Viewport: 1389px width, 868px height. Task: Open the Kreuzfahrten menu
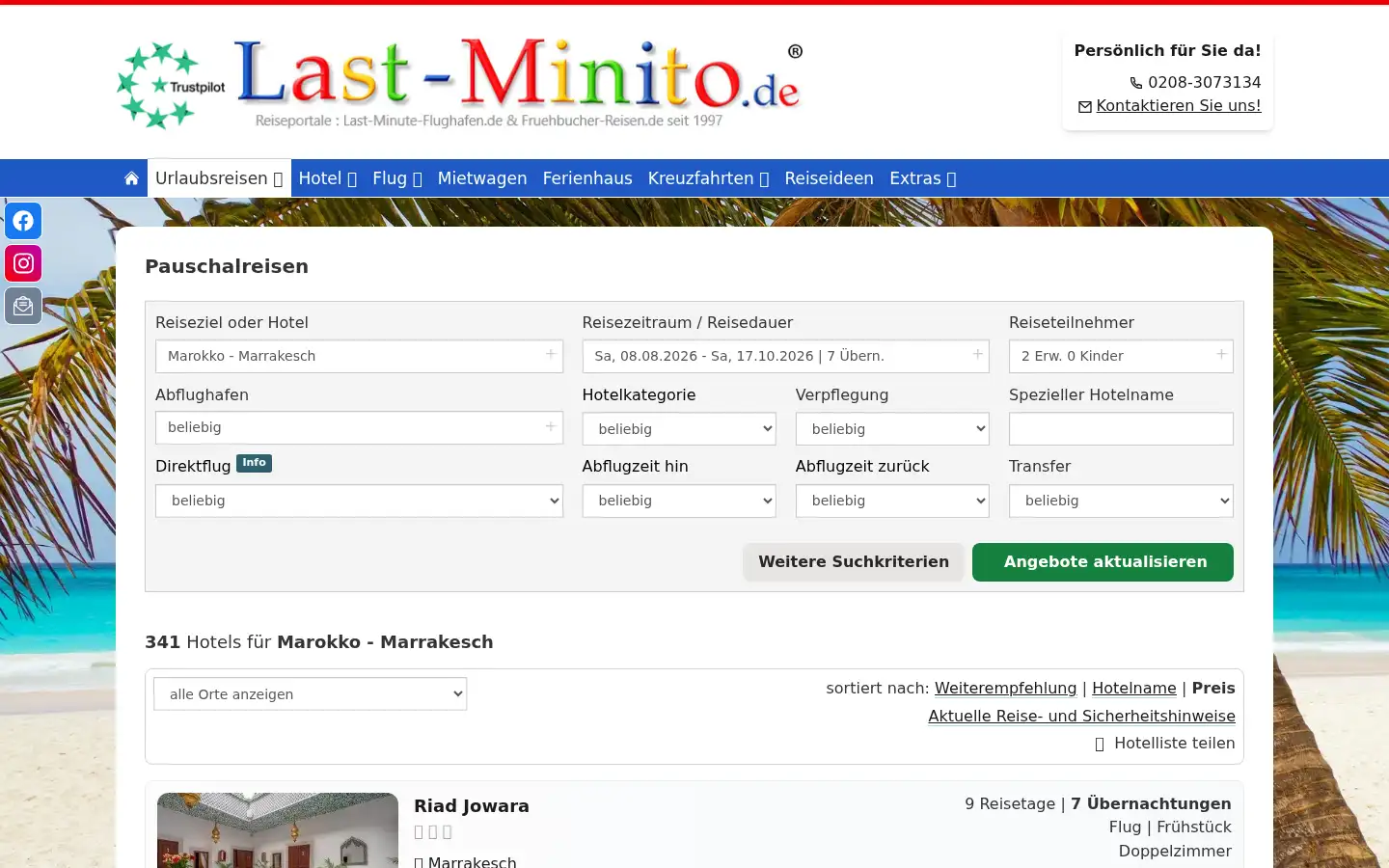pos(708,178)
